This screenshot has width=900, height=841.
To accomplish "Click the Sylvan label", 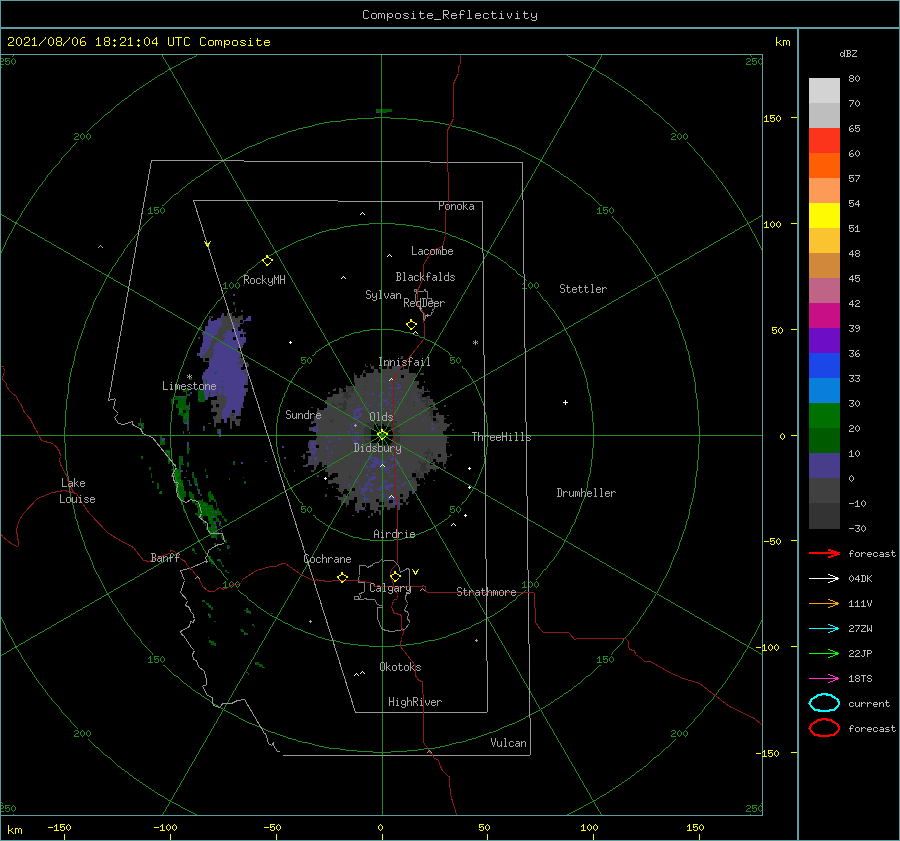I will pos(383,295).
